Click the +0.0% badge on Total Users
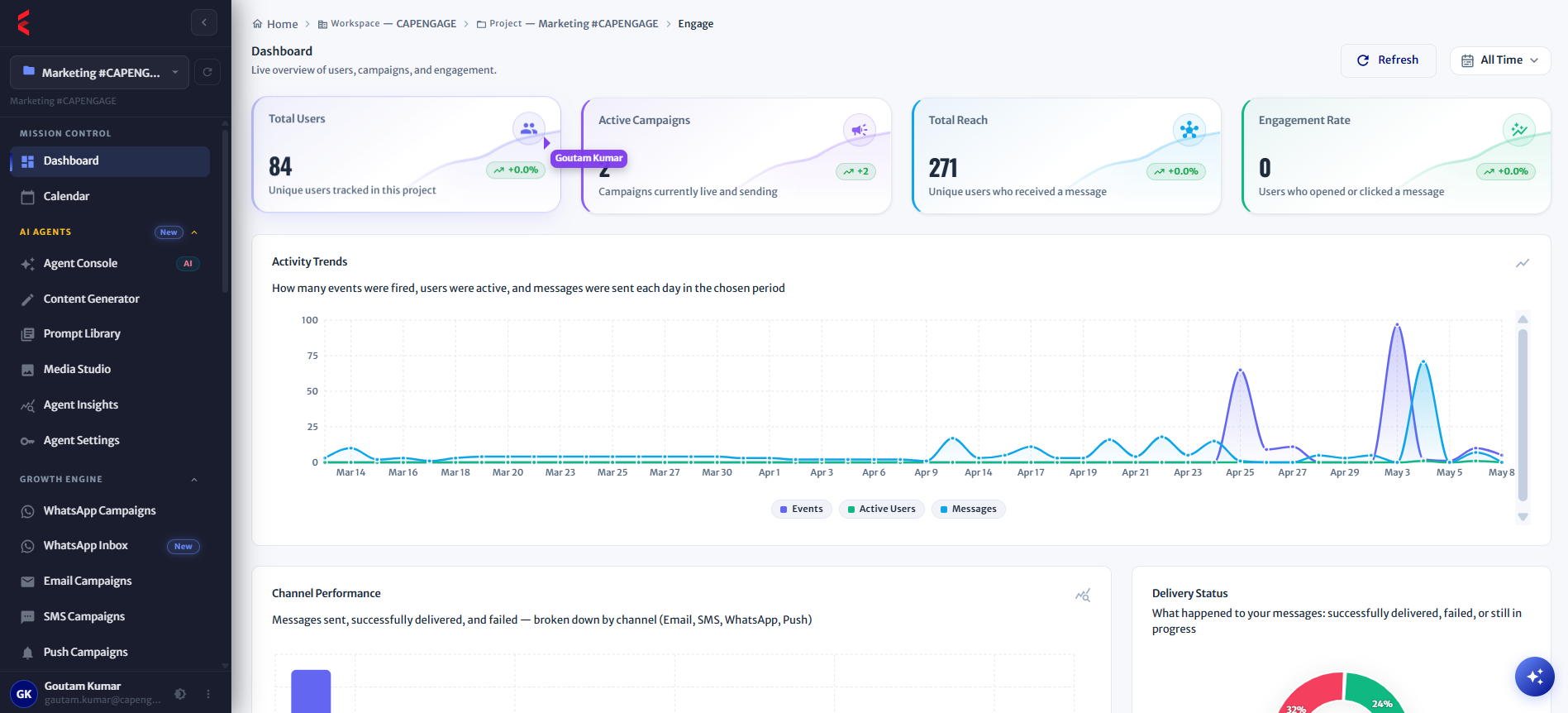Image resolution: width=1568 pixels, height=713 pixels. (516, 170)
